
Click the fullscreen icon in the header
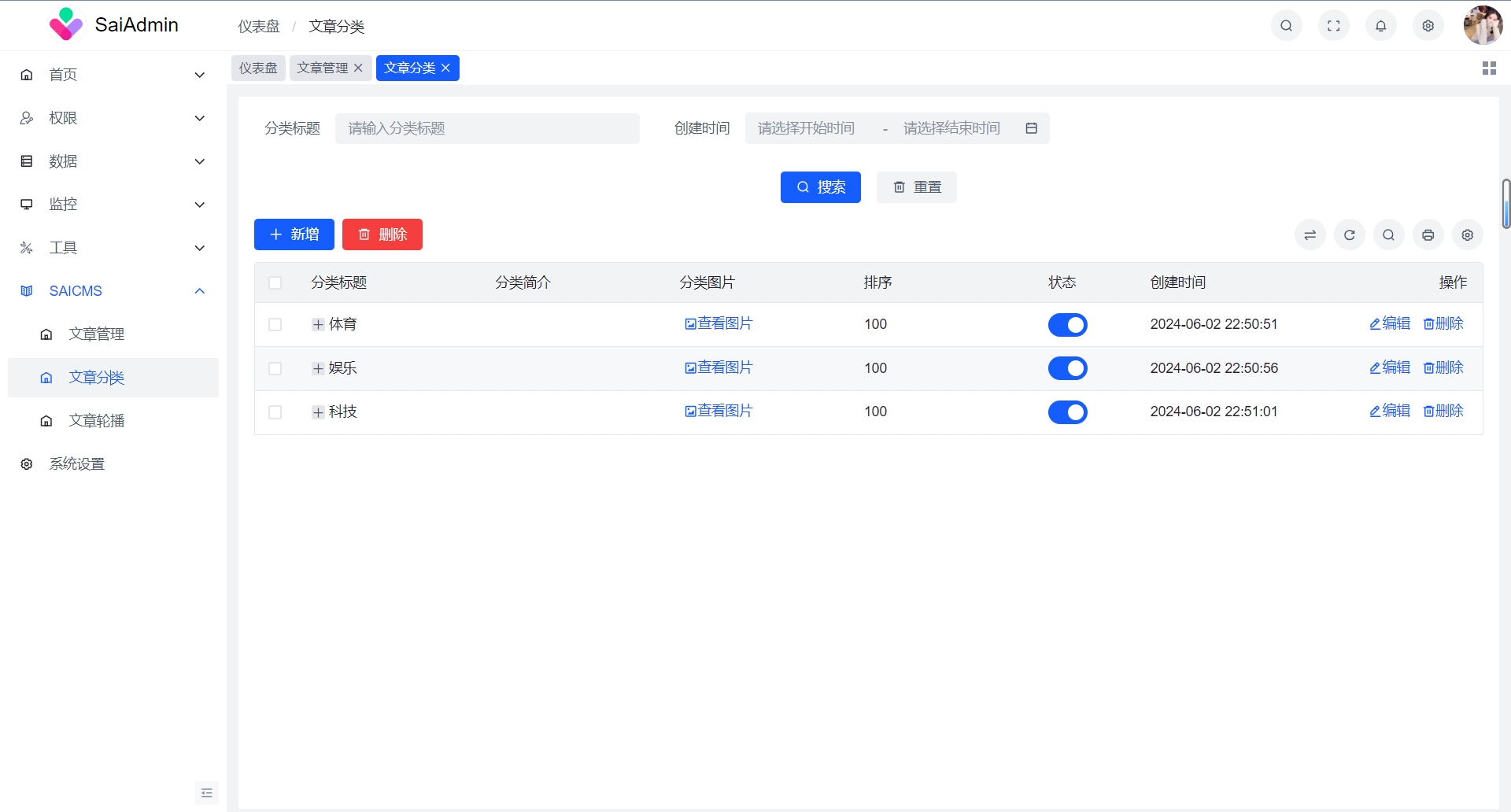[1333, 26]
